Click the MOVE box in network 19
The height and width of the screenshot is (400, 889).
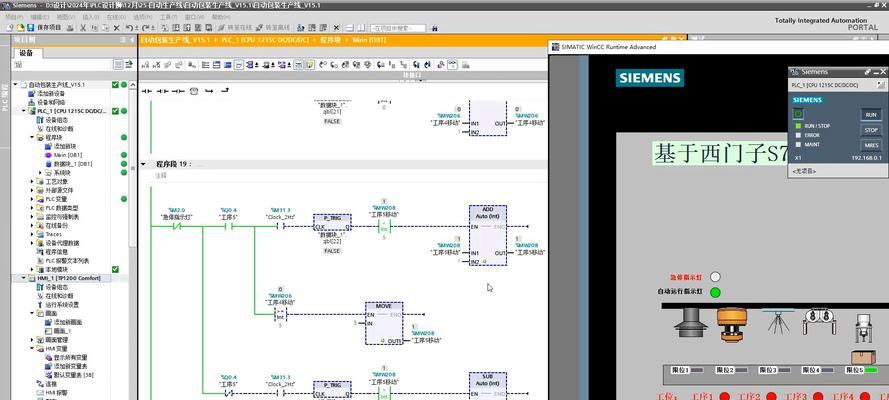(384, 323)
